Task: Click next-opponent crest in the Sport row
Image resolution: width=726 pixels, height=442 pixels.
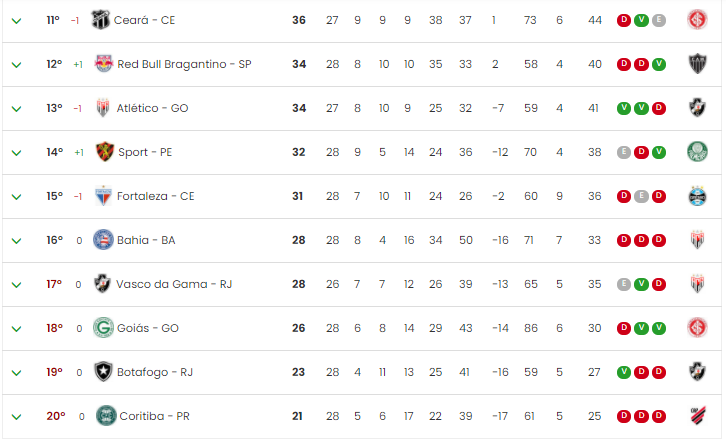Action: (697, 152)
